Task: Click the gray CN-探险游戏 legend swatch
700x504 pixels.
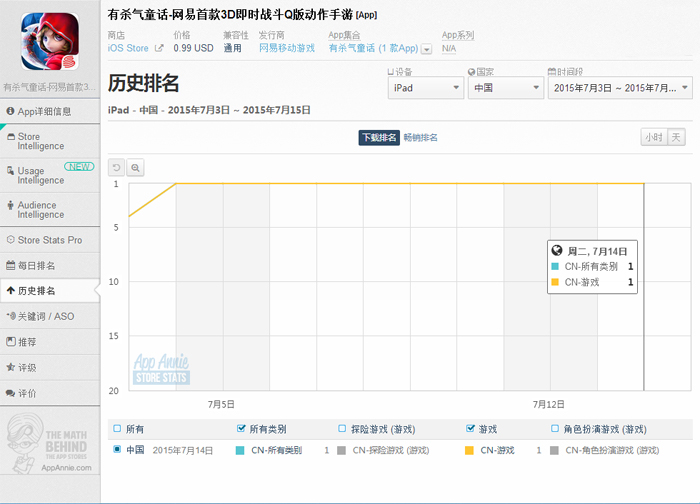Action: [342, 450]
